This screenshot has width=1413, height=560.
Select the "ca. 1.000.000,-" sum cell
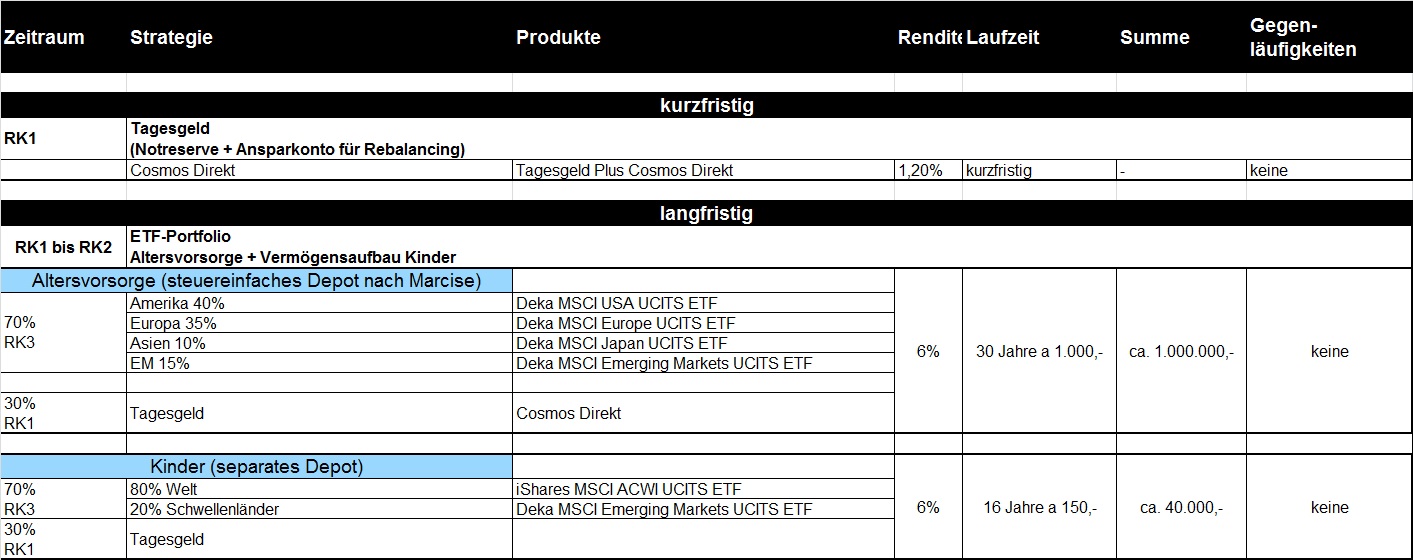[1181, 351]
